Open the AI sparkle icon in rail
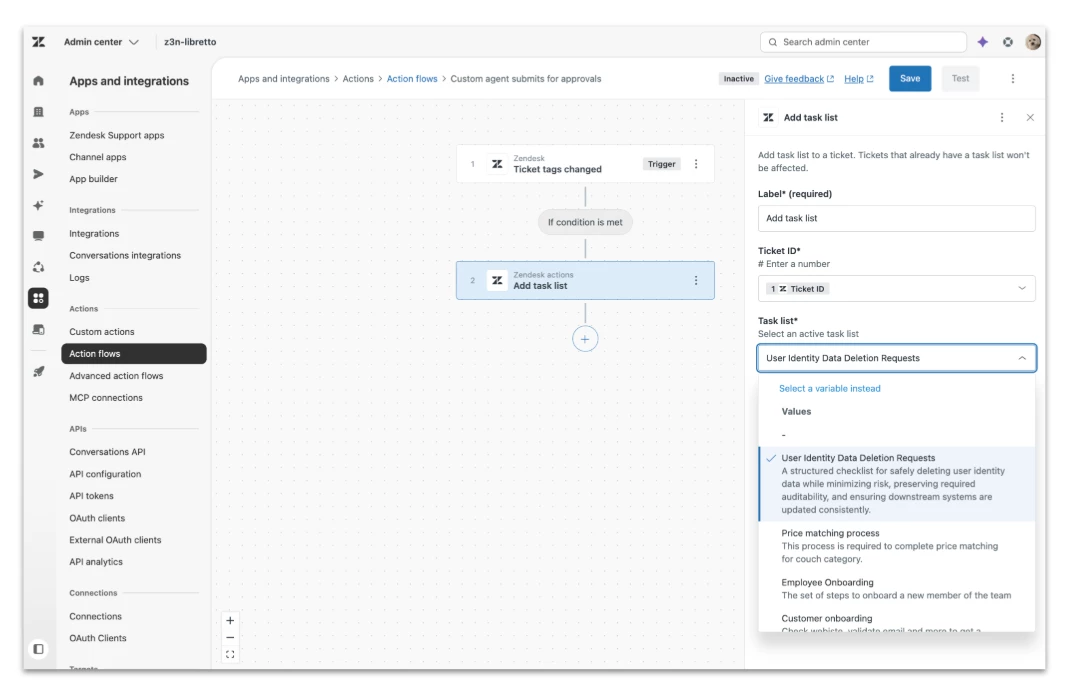Image resolution: width=1072 pixels, height=698 pixels. pos(38,205)
